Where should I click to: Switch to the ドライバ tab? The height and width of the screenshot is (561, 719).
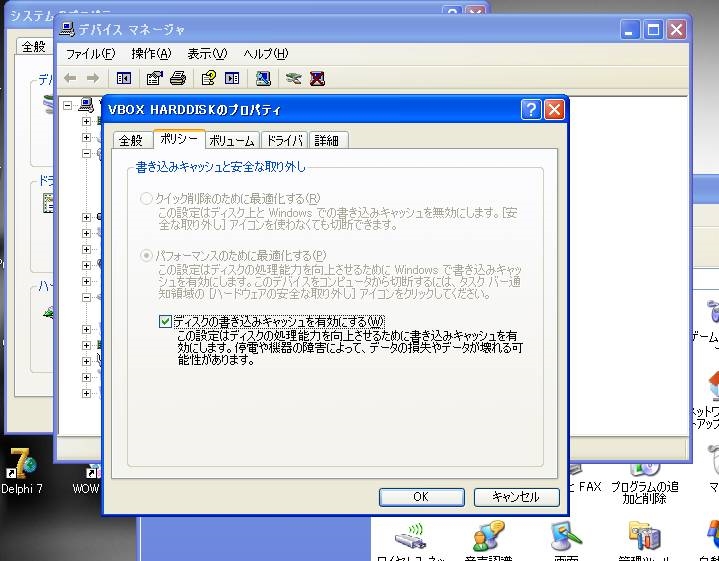coord(284,140)
